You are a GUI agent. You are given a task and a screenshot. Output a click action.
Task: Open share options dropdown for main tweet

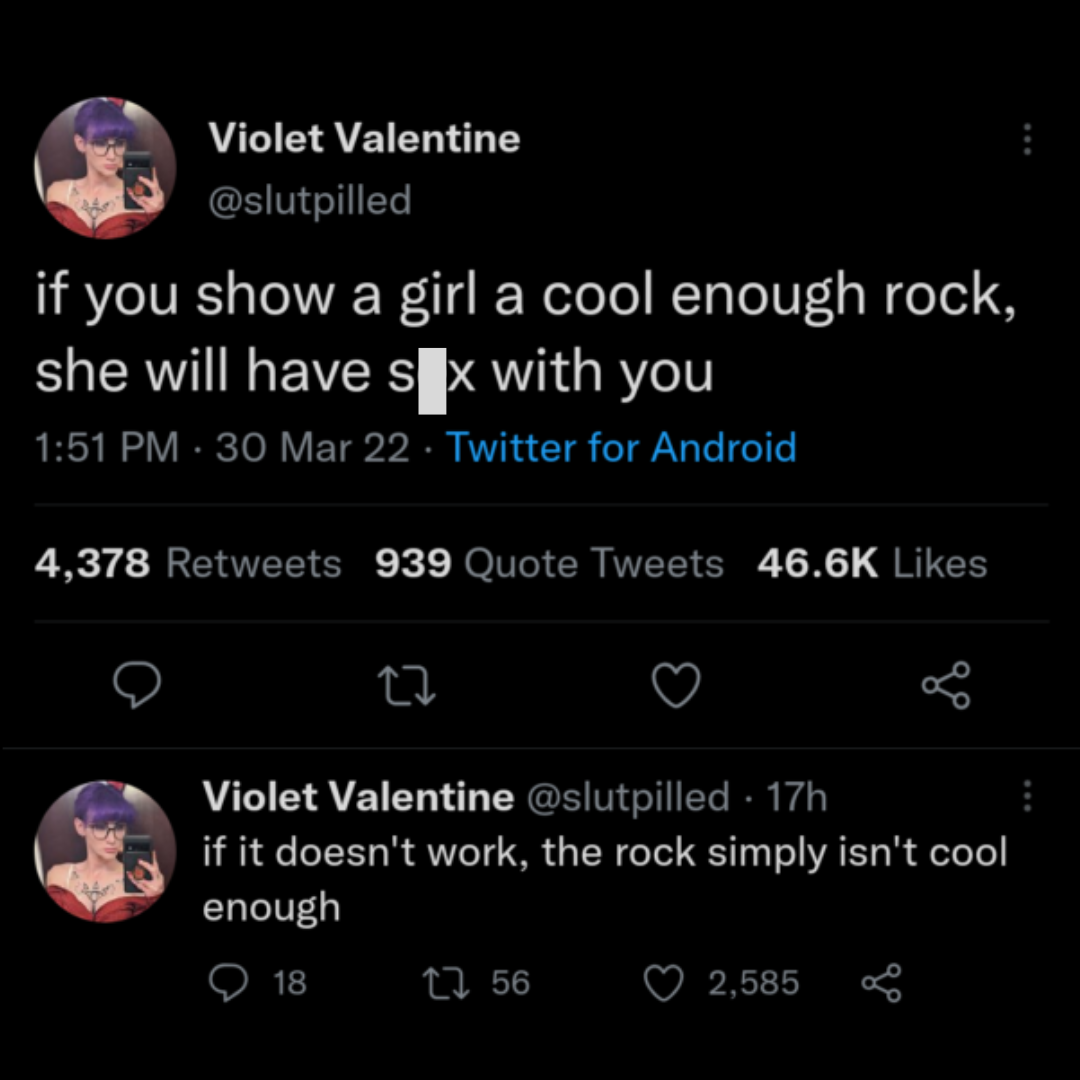(945, 685)
